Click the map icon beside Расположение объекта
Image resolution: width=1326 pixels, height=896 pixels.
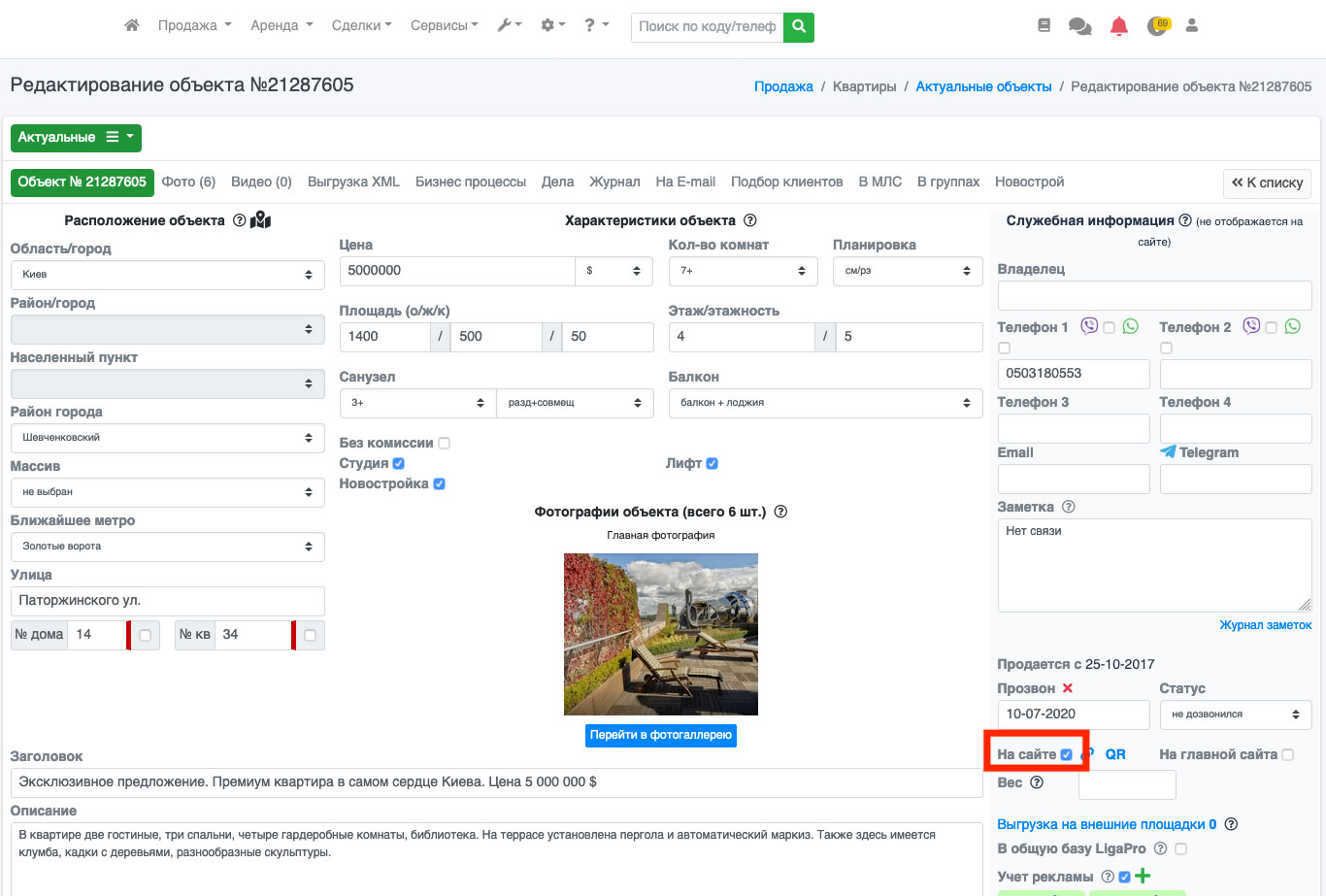tap(260, 221)
